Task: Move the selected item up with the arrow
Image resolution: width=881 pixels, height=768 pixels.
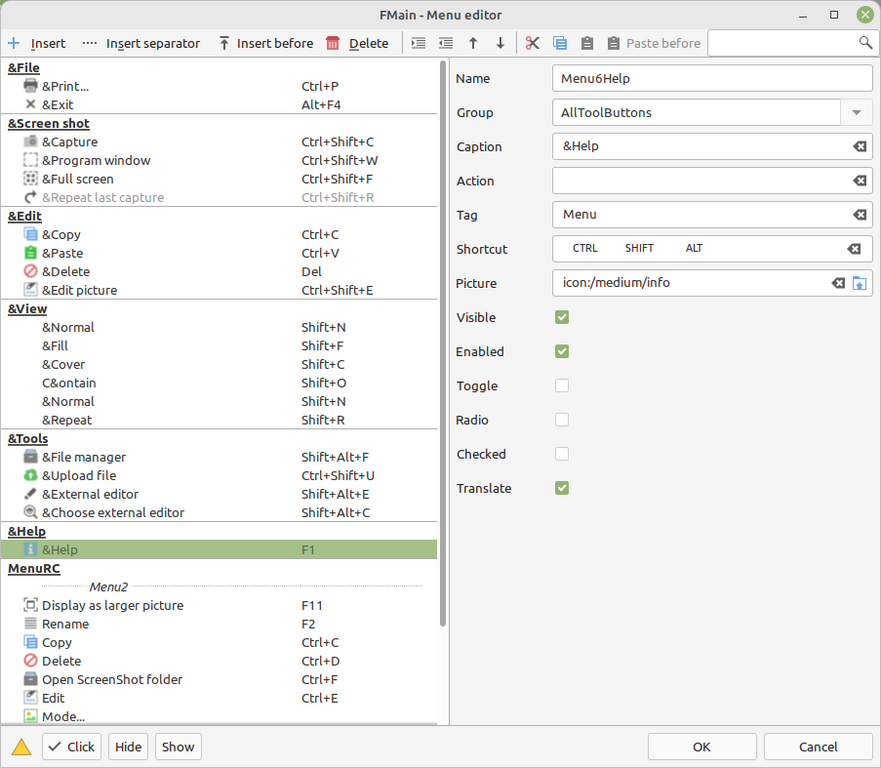Action: (x=473, y=43)
